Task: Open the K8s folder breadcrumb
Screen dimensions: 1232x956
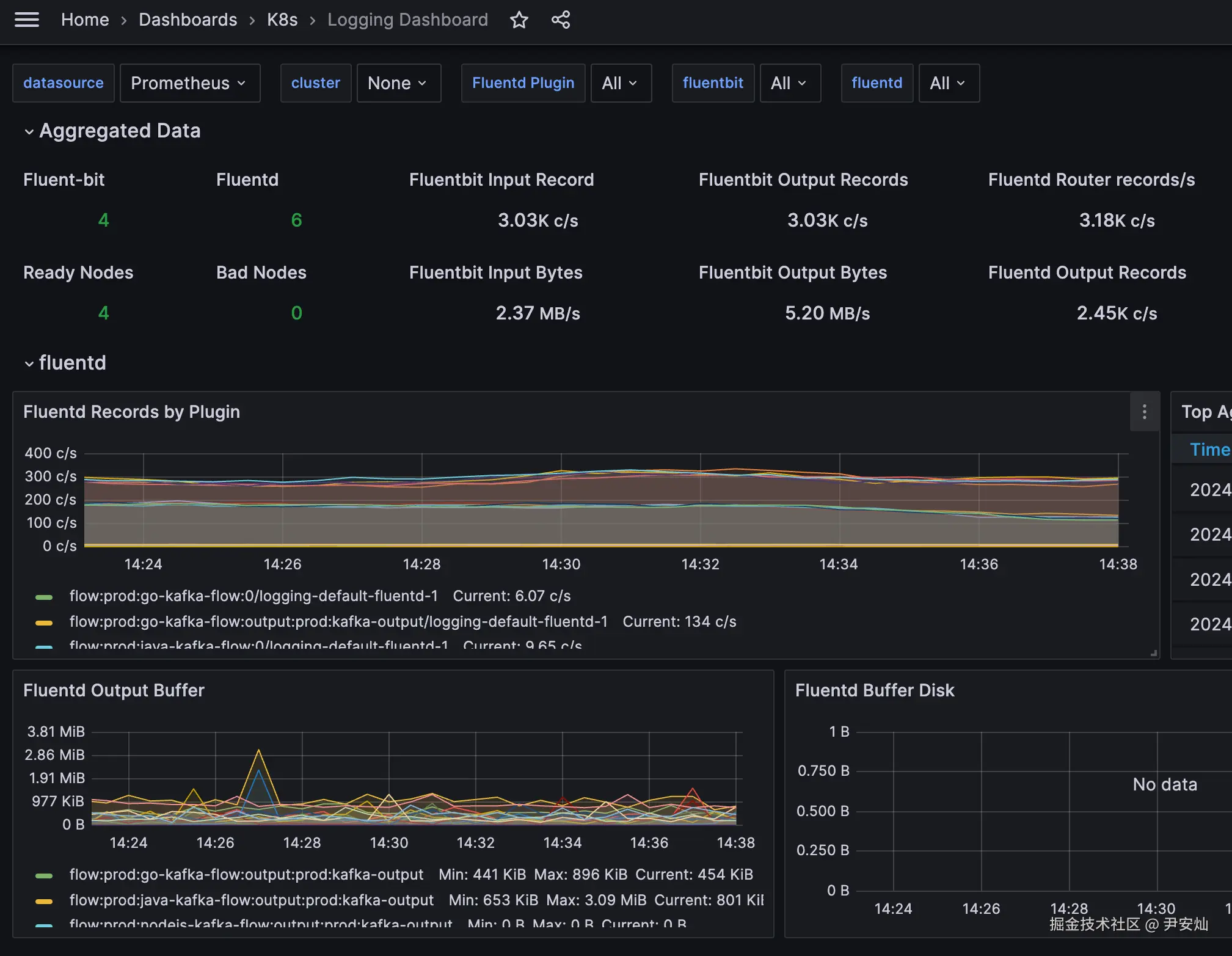Action: [282, 20]
